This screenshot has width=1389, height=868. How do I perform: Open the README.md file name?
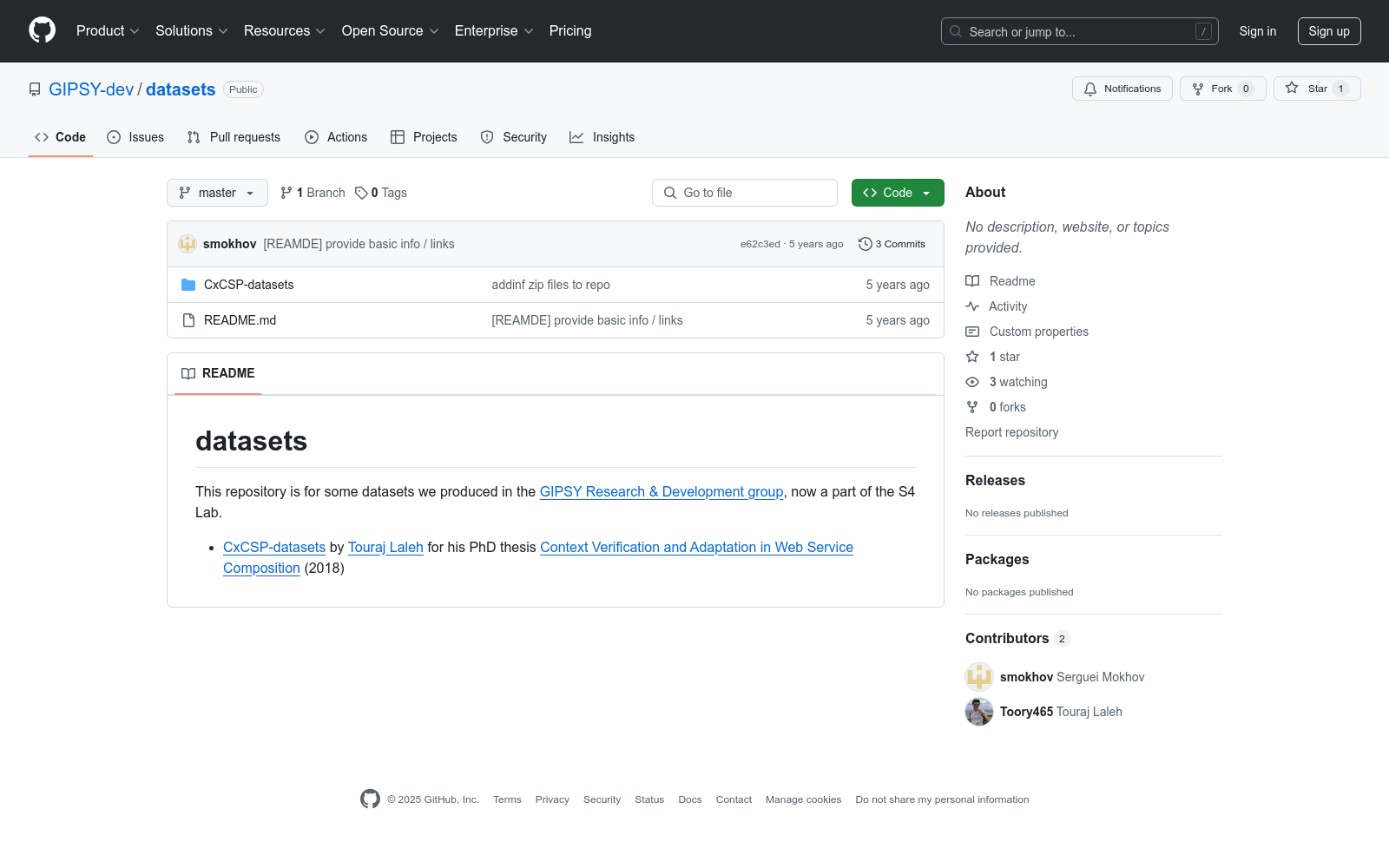(240, 320)
